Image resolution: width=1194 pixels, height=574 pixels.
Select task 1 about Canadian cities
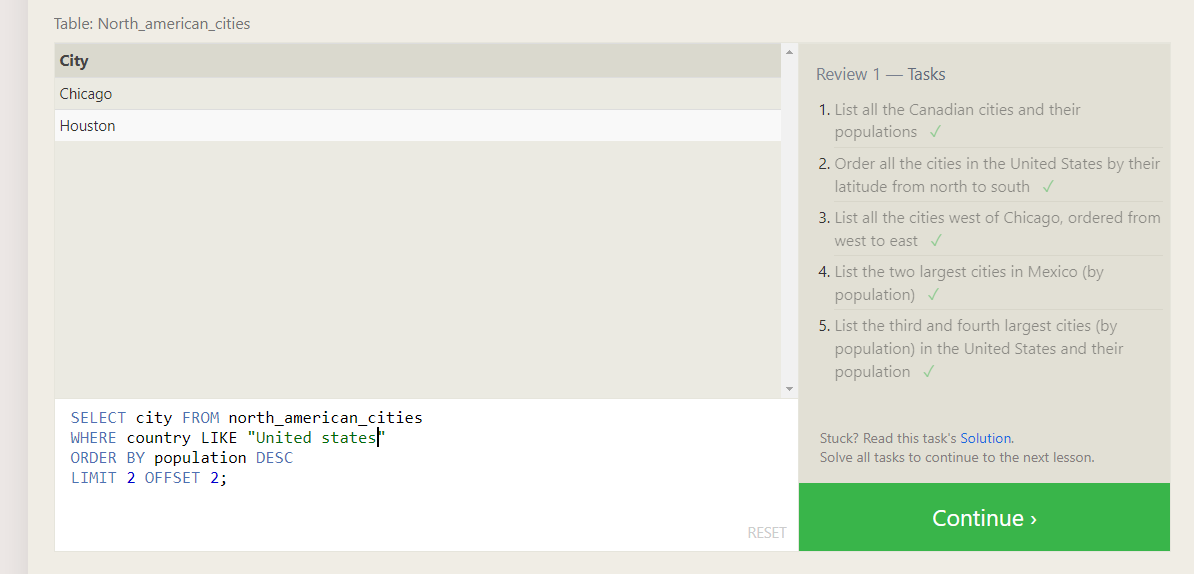tap(957, 110)
